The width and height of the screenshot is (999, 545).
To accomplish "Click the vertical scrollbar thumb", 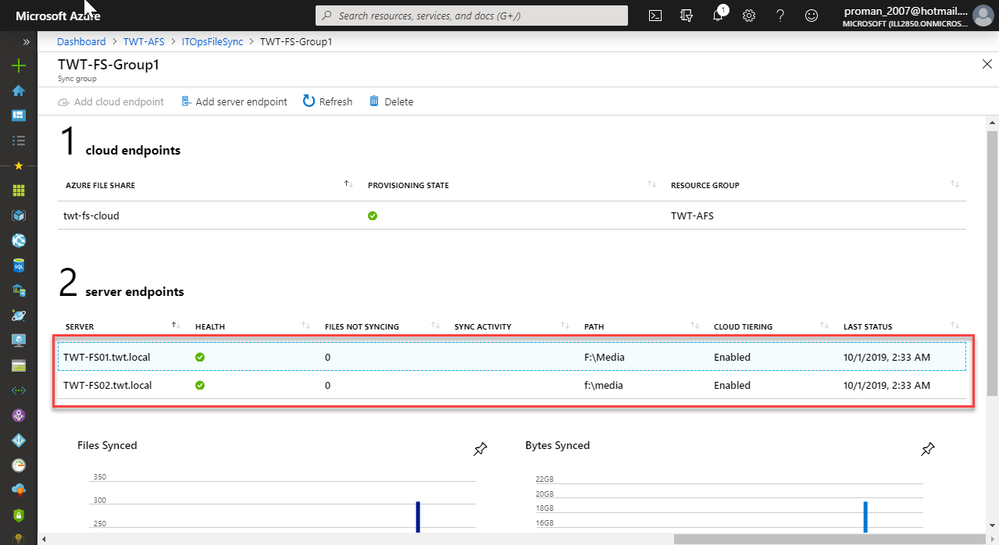I will pos(992,264).
